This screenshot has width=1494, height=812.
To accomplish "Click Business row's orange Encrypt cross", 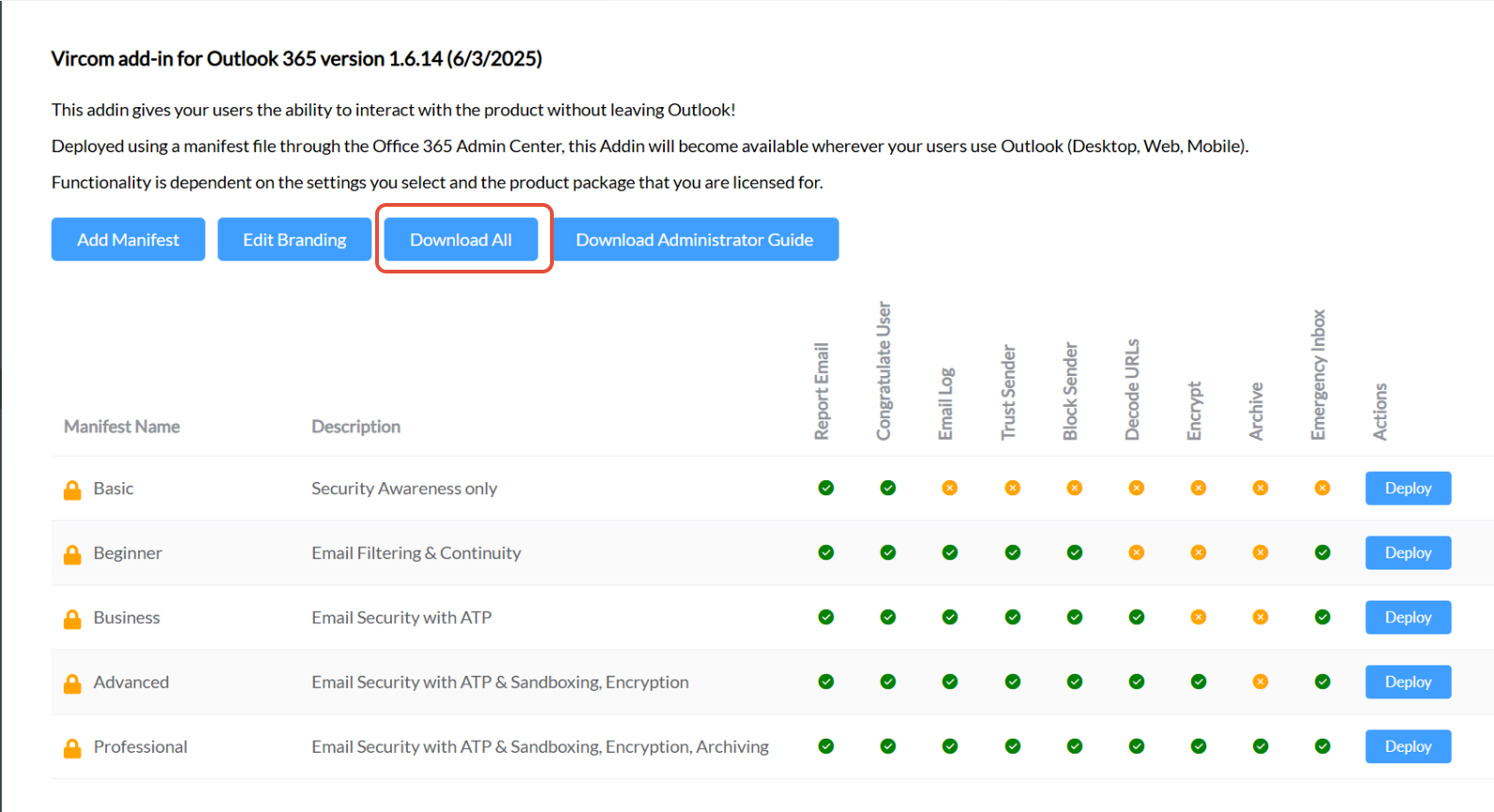I will (x=1198, y=617).
